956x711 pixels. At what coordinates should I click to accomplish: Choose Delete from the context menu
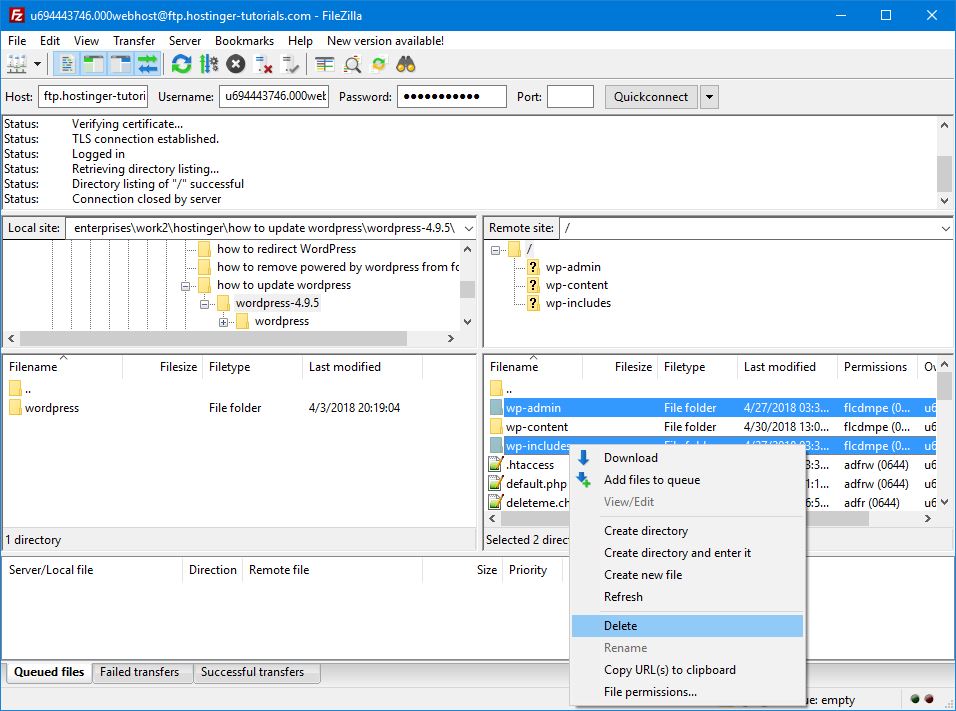coord(620,626)
